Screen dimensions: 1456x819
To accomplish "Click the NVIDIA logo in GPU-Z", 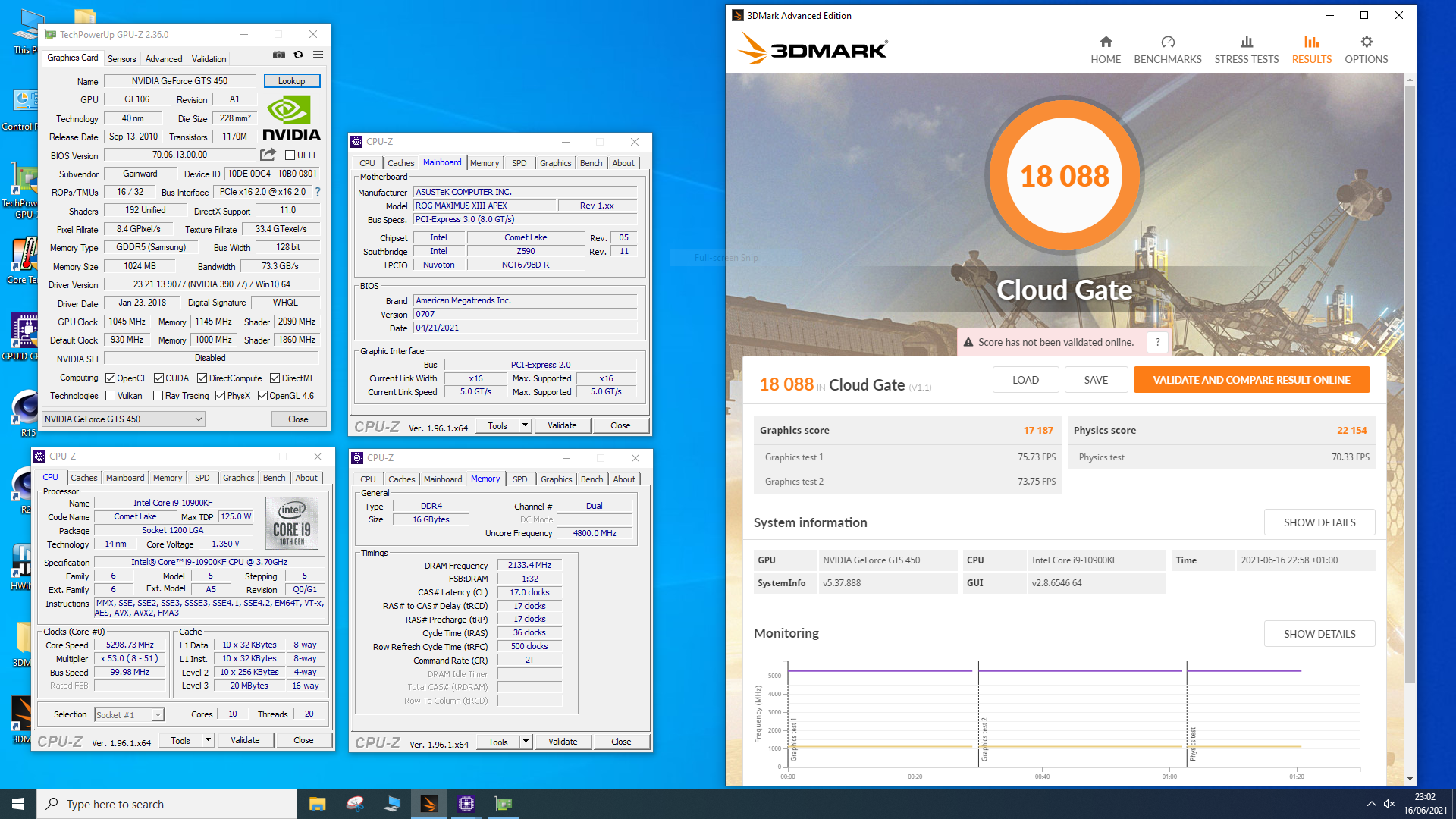I will point(291,118).
